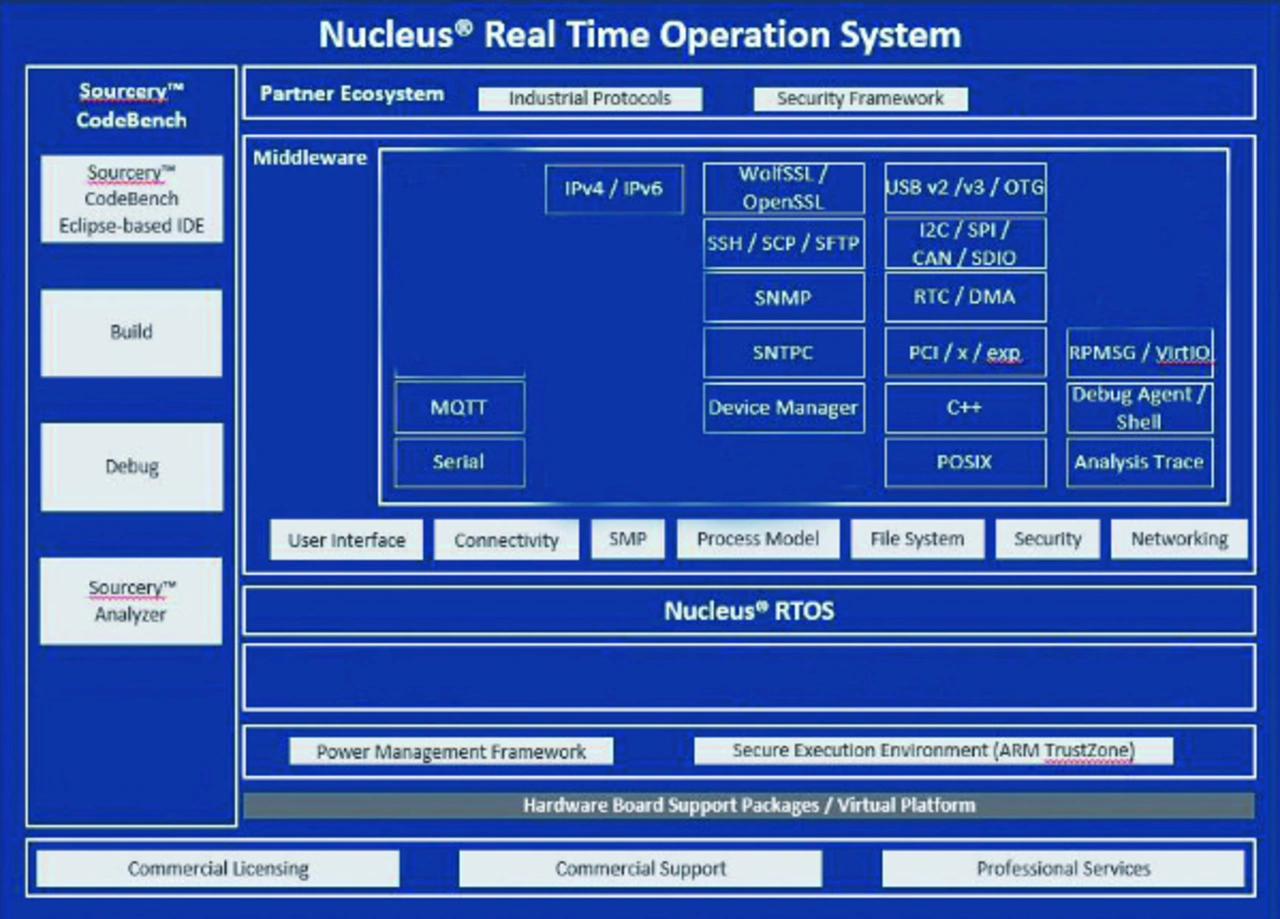1280x919 pixels.
Task: Click the RPMSG / VirtIO box
Action: pyautogui.click(x=1140, y=353)
